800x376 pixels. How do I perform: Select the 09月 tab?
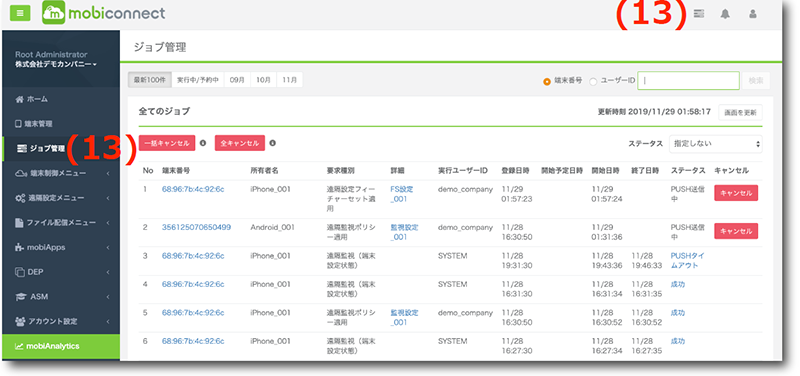click(x=238, y=80)
